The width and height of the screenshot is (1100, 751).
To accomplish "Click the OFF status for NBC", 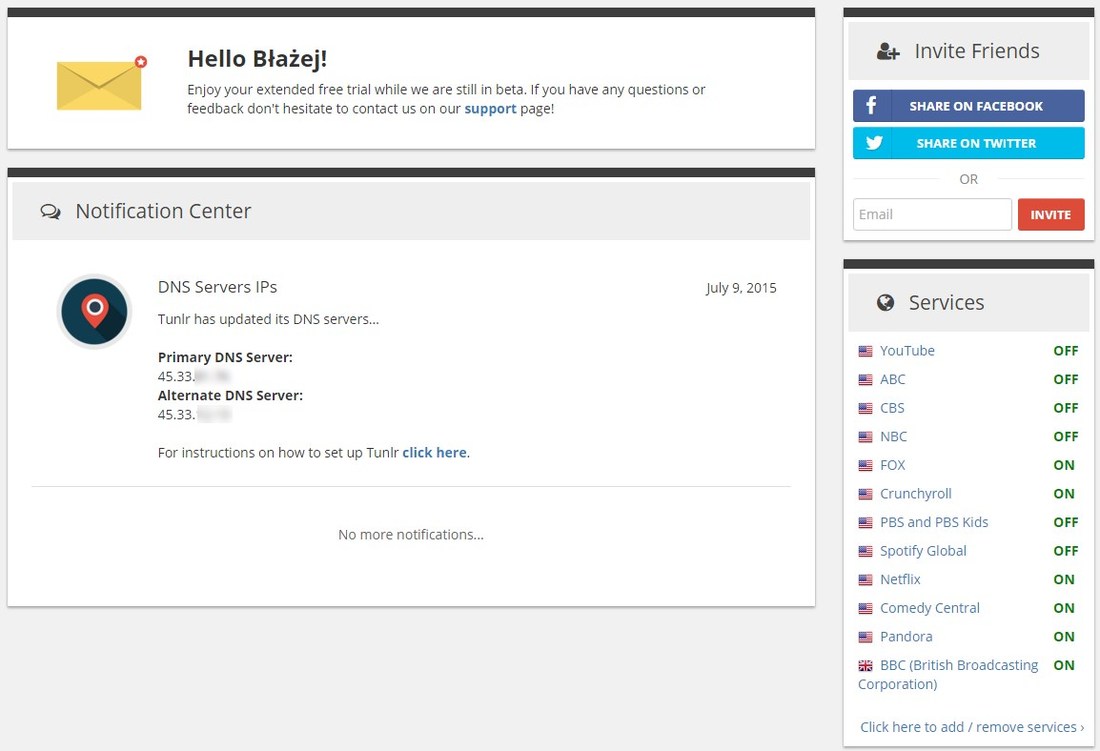I will 1066,437.
